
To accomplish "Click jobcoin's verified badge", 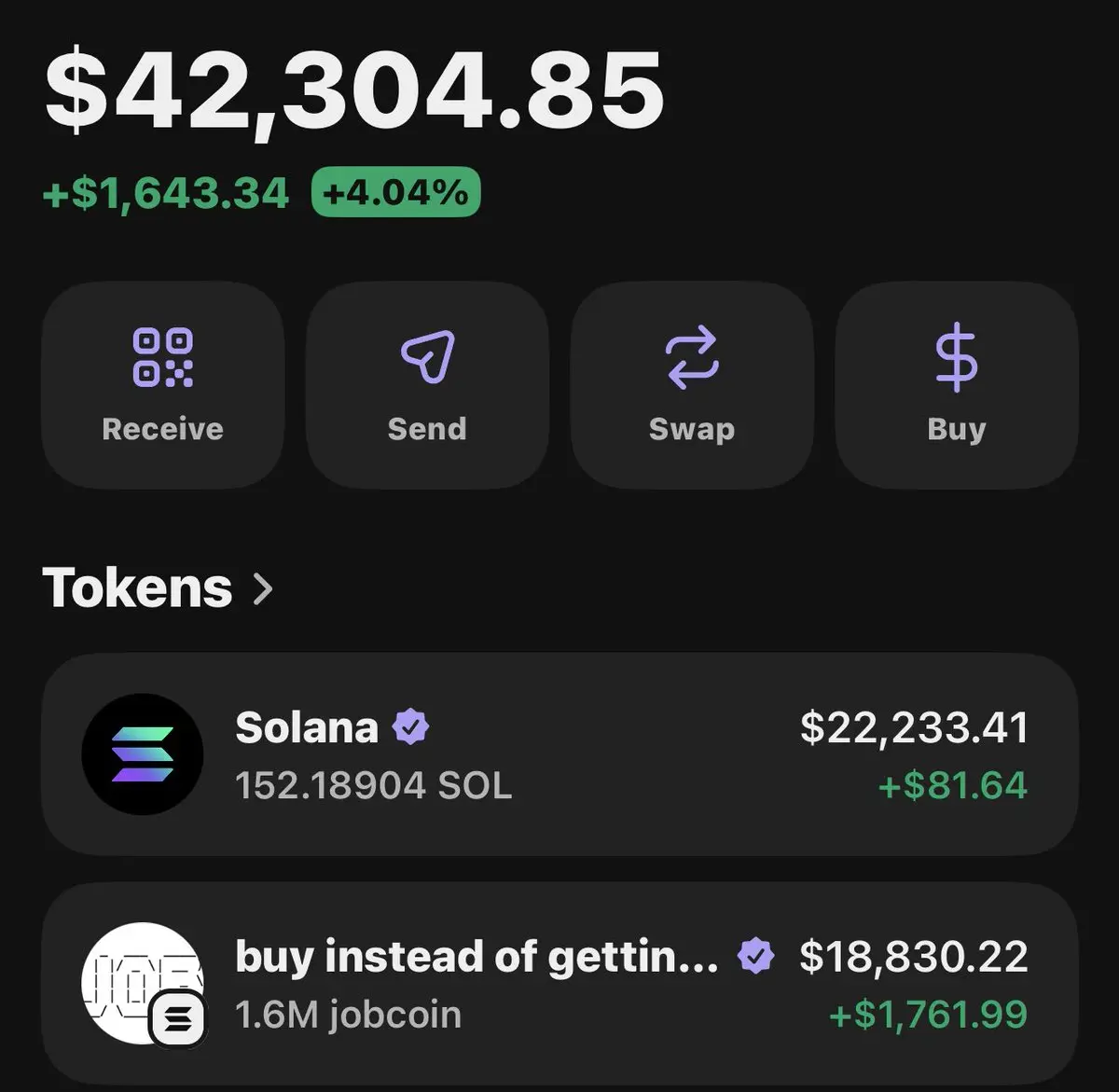I will [755, 956].
